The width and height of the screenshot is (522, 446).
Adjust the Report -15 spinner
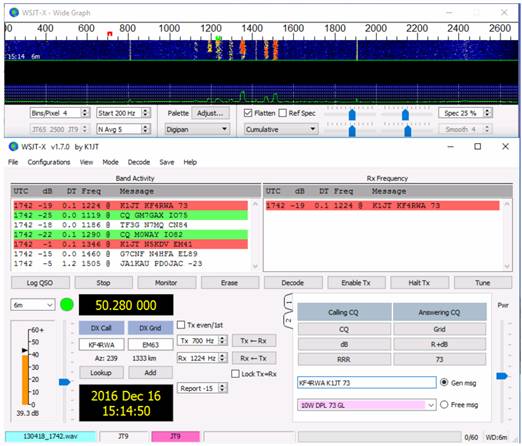pyautogui.click(x=222, y=388)
